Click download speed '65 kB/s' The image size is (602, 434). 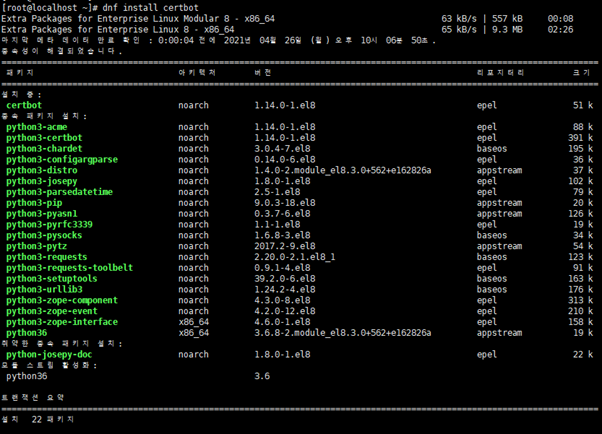[459, 30]
